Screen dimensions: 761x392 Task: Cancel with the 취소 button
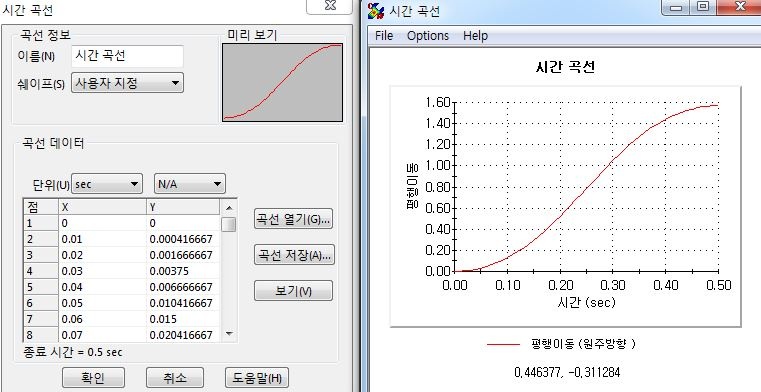click(x=175, y=377)
